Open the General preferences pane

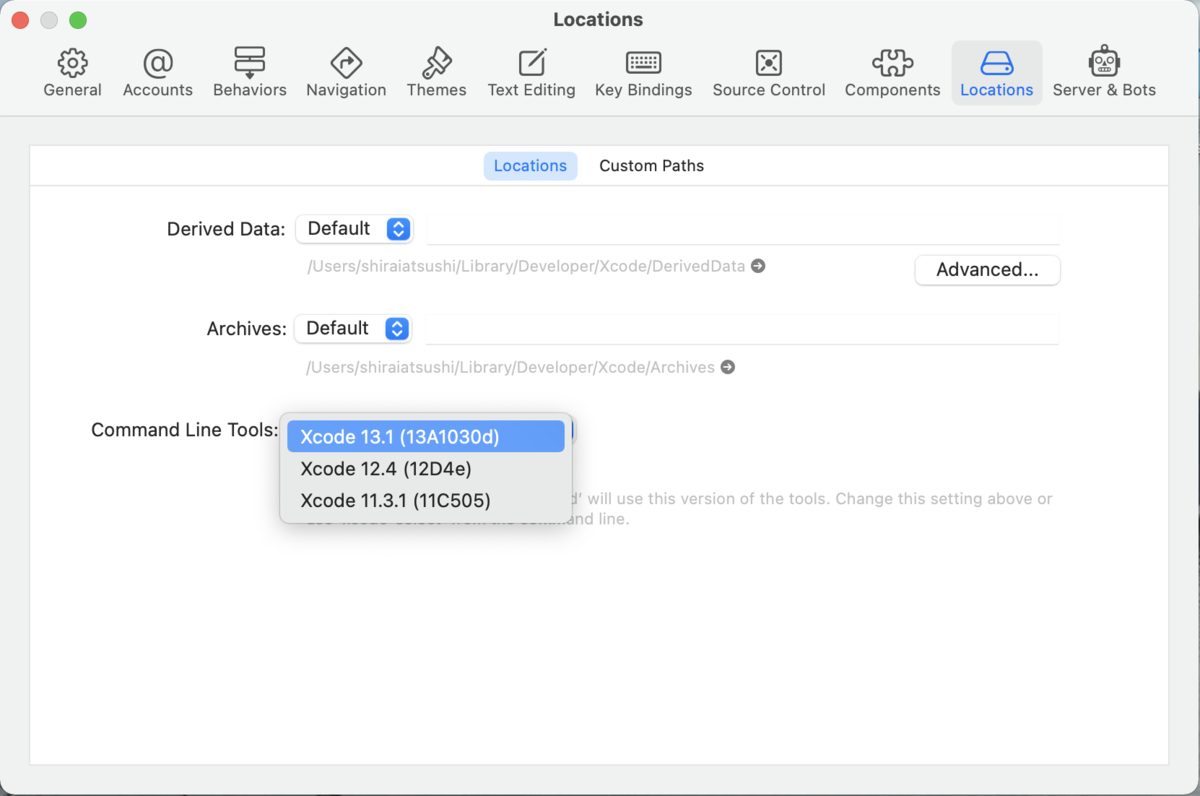[x=72, y=73]
